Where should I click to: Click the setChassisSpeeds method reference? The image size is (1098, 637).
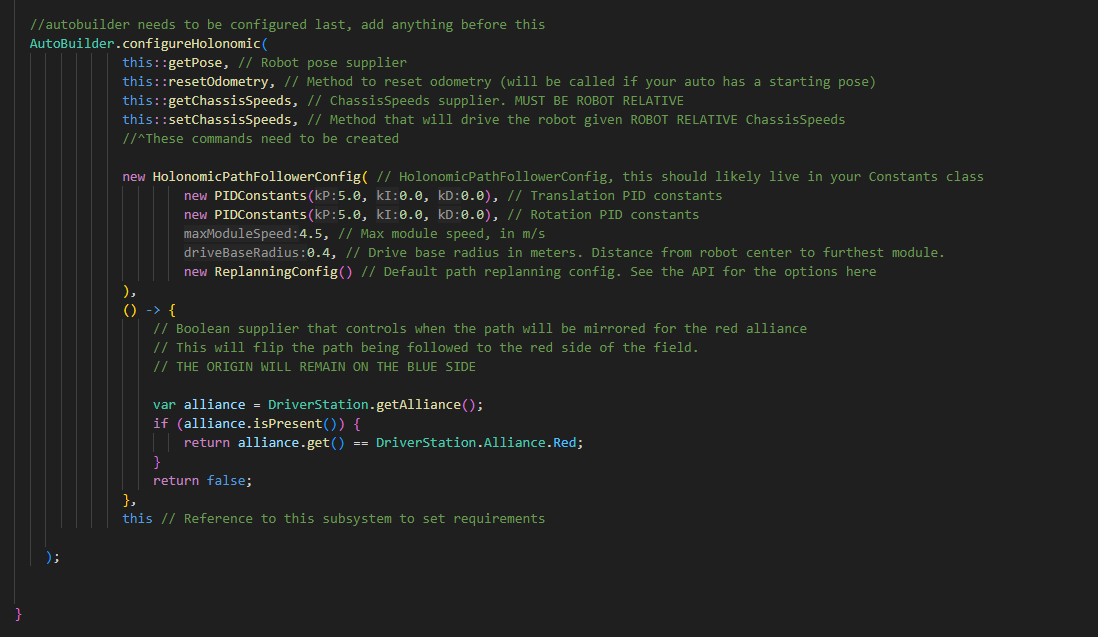pyautogui.click(x=230, y=119)
